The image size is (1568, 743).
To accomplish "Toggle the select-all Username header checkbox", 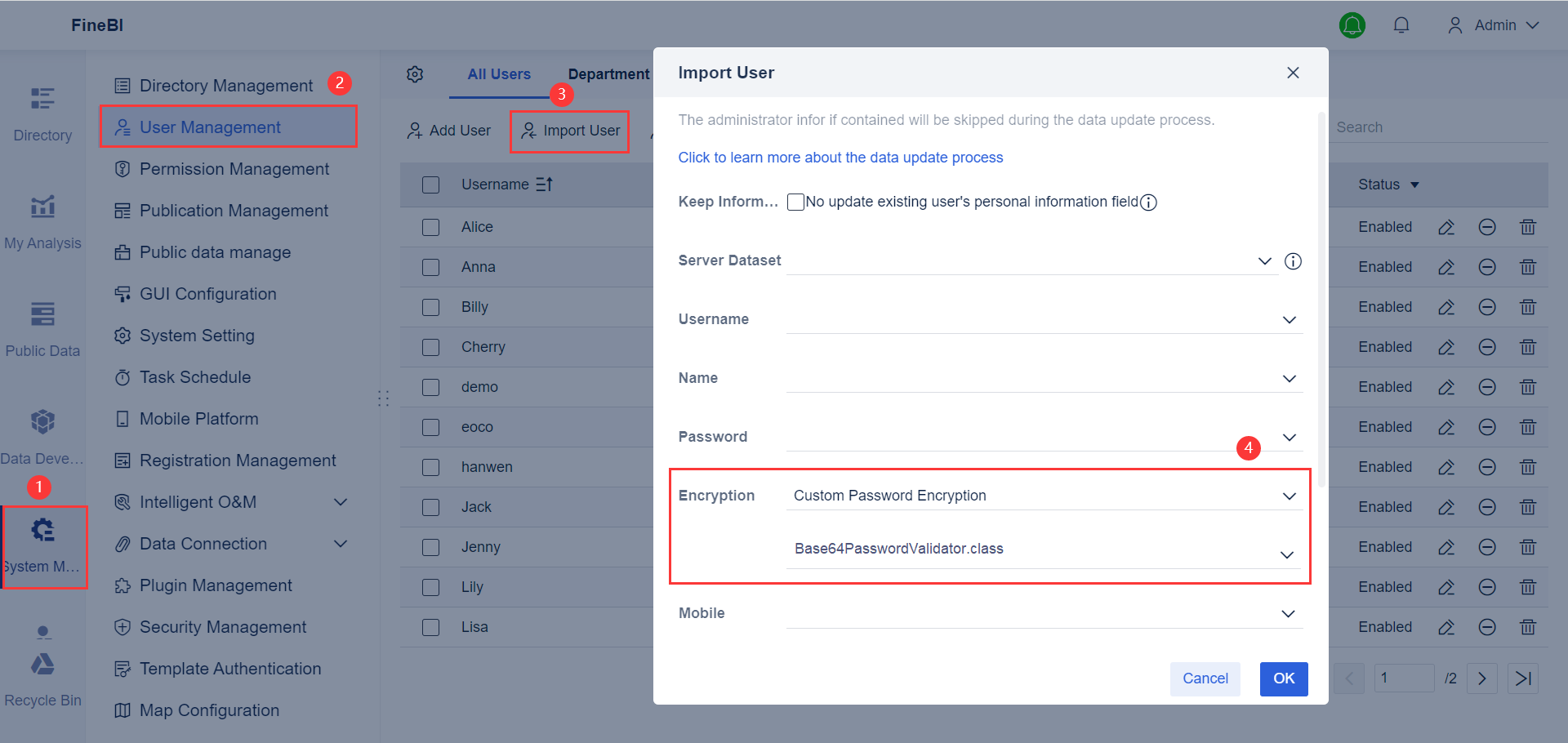I will [431, 185].
